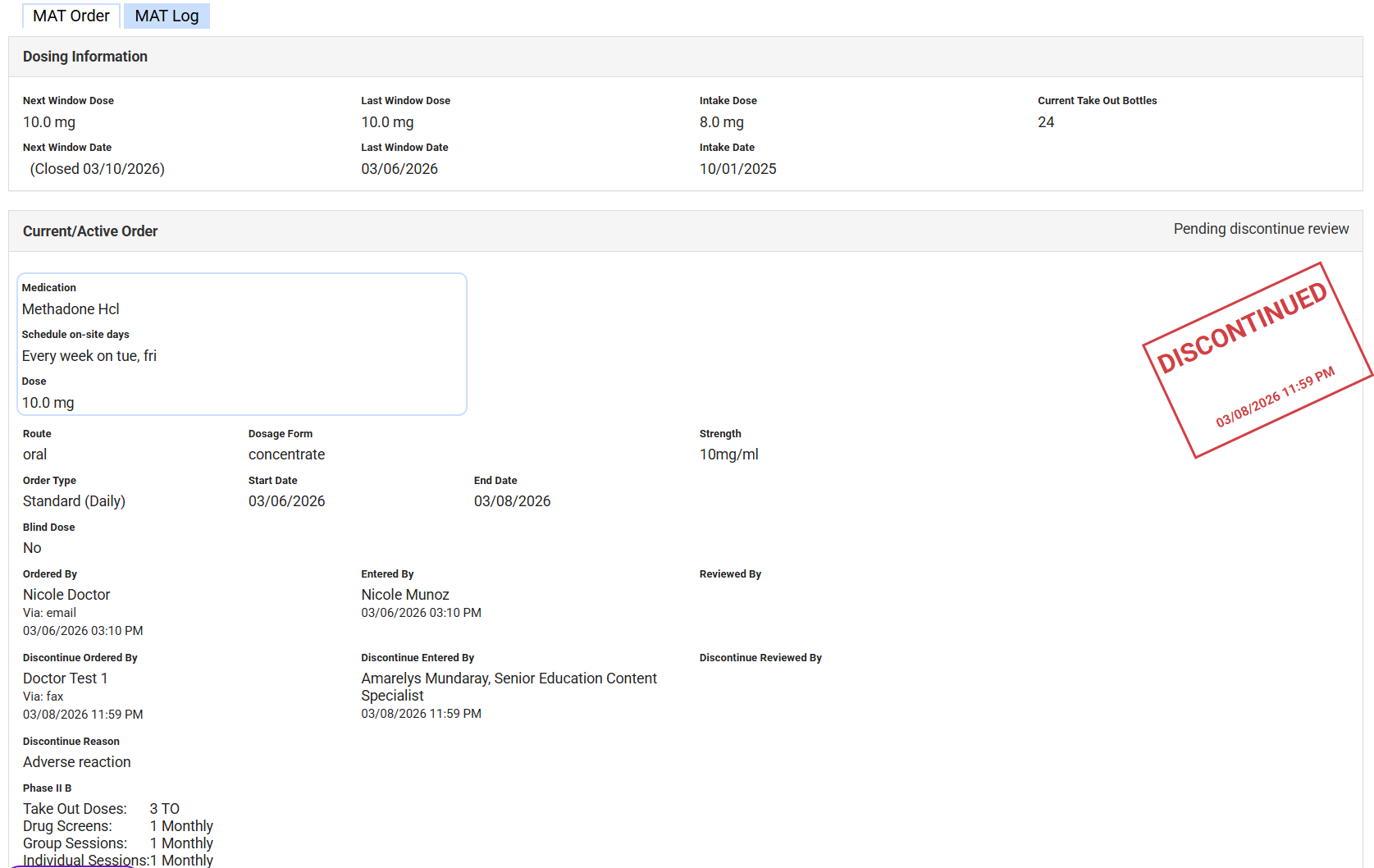Click the Adverse reaction discontinue reason

point(77,762)
